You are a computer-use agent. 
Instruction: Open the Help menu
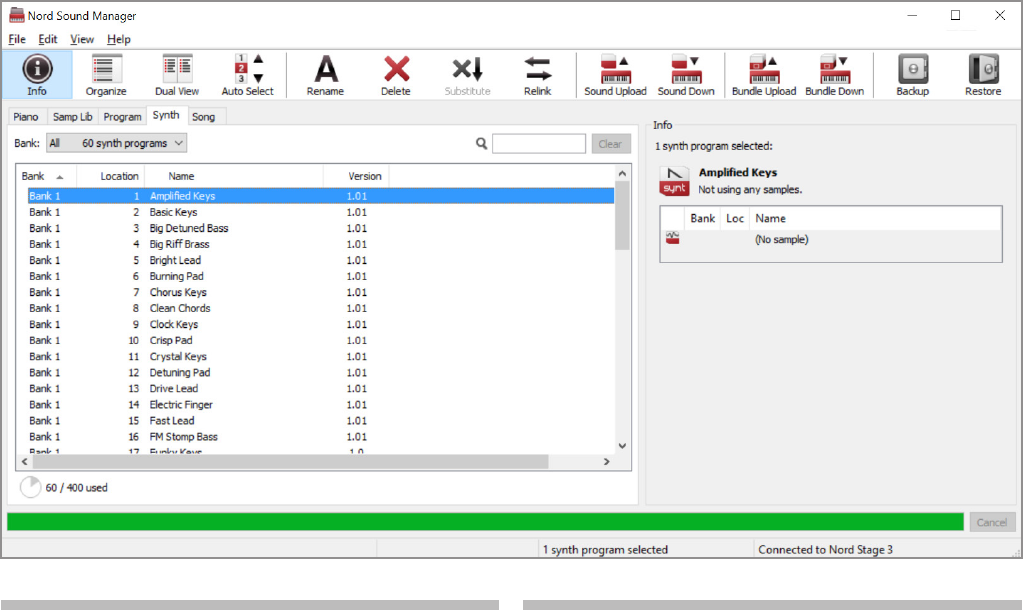(119, 39)
